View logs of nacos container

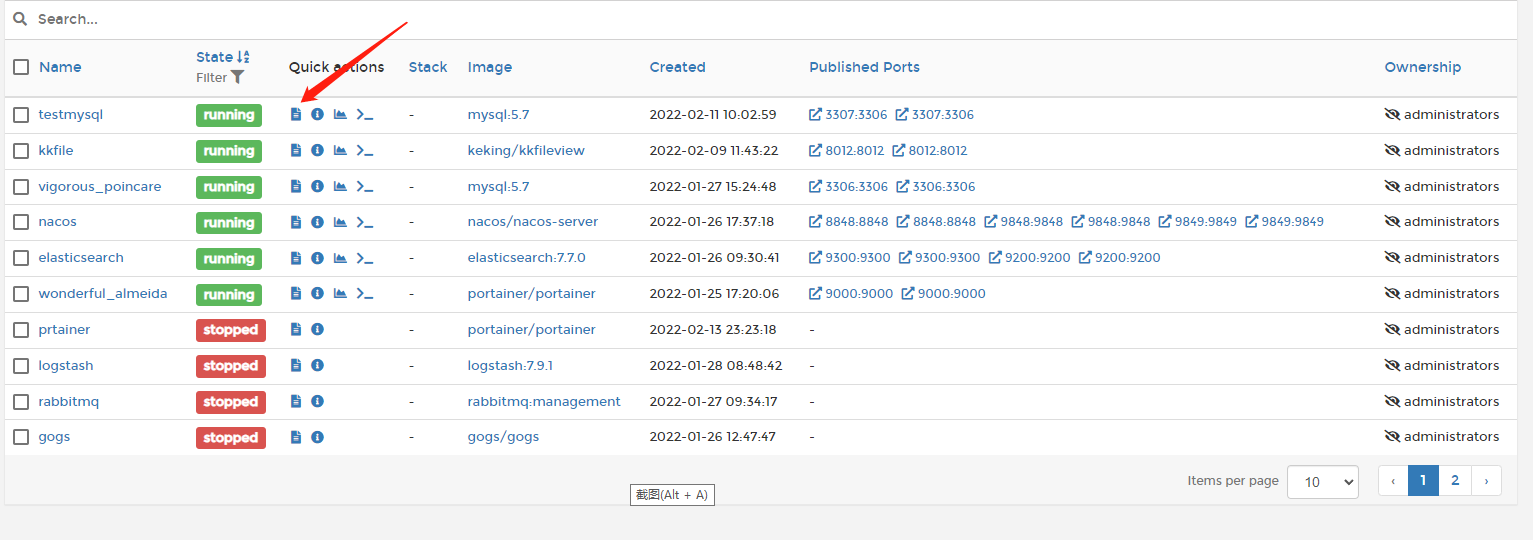point(296,222)
